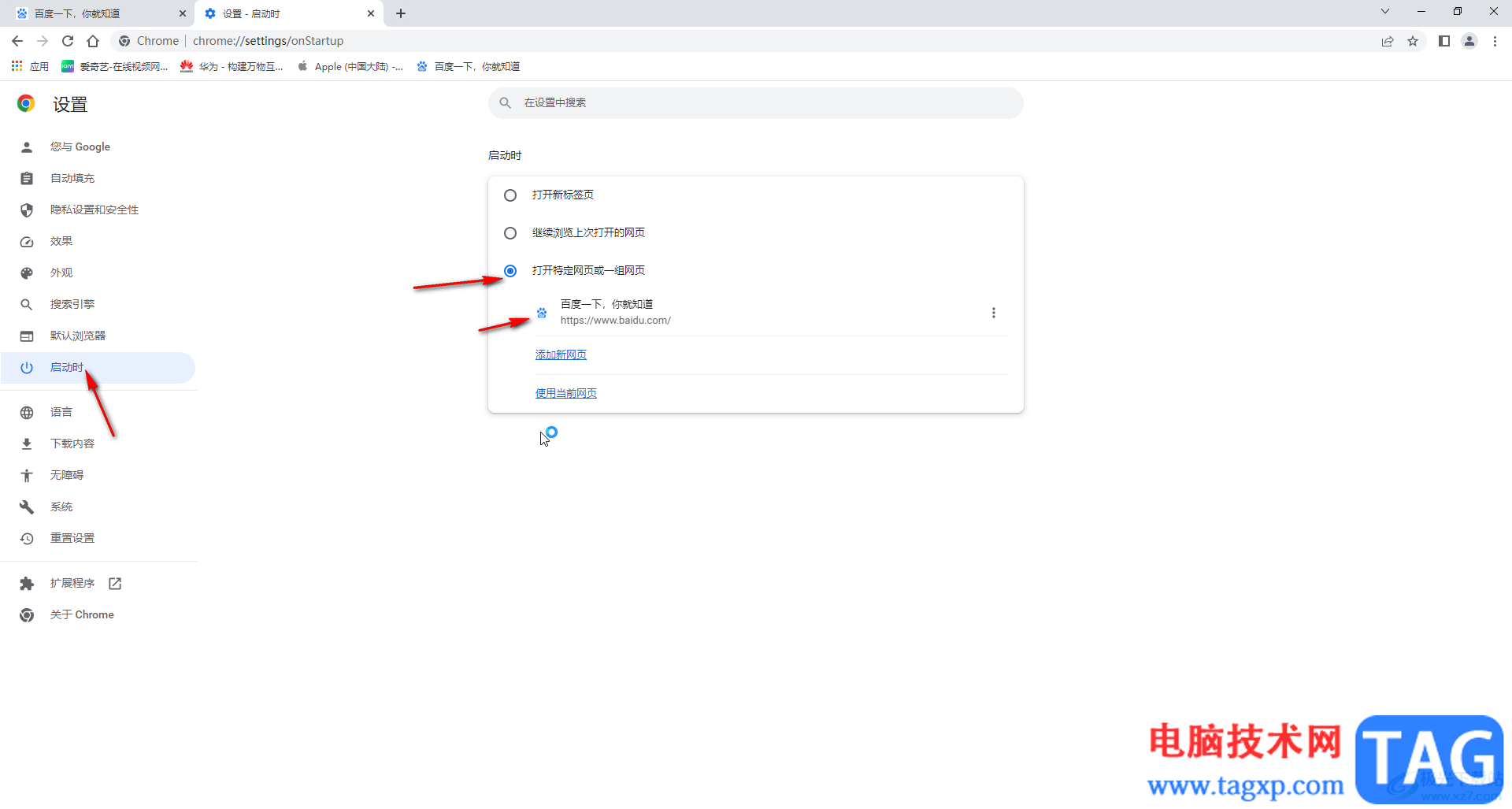
Task: Open 搜索引擎 settings section
Action: [x=98, y=305]
